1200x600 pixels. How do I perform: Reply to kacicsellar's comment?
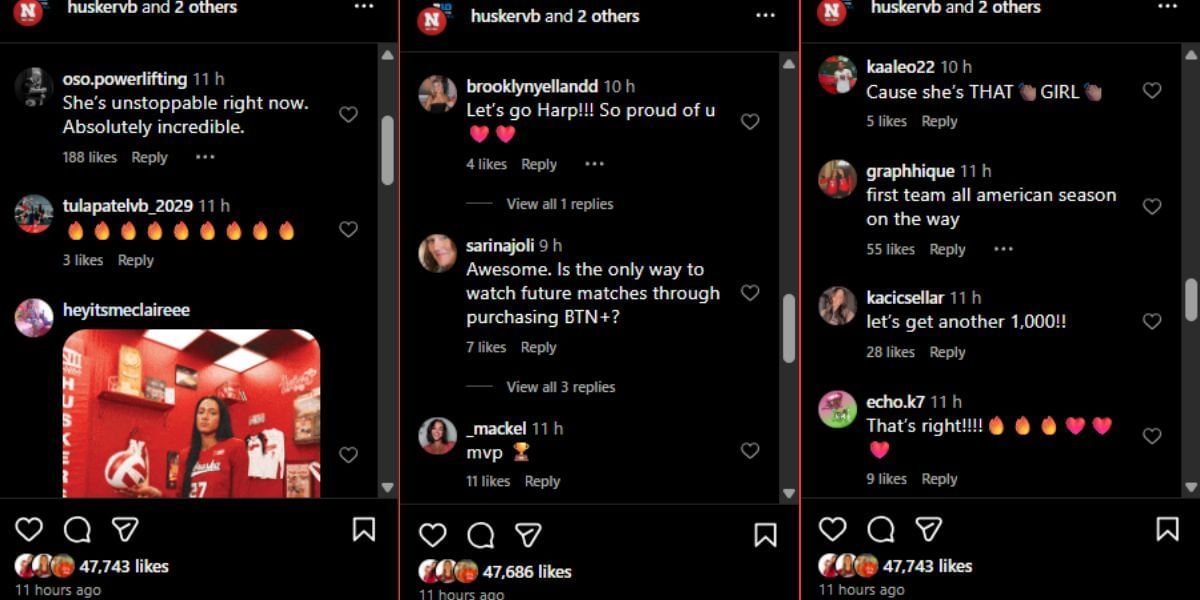[x=947, y=352]
